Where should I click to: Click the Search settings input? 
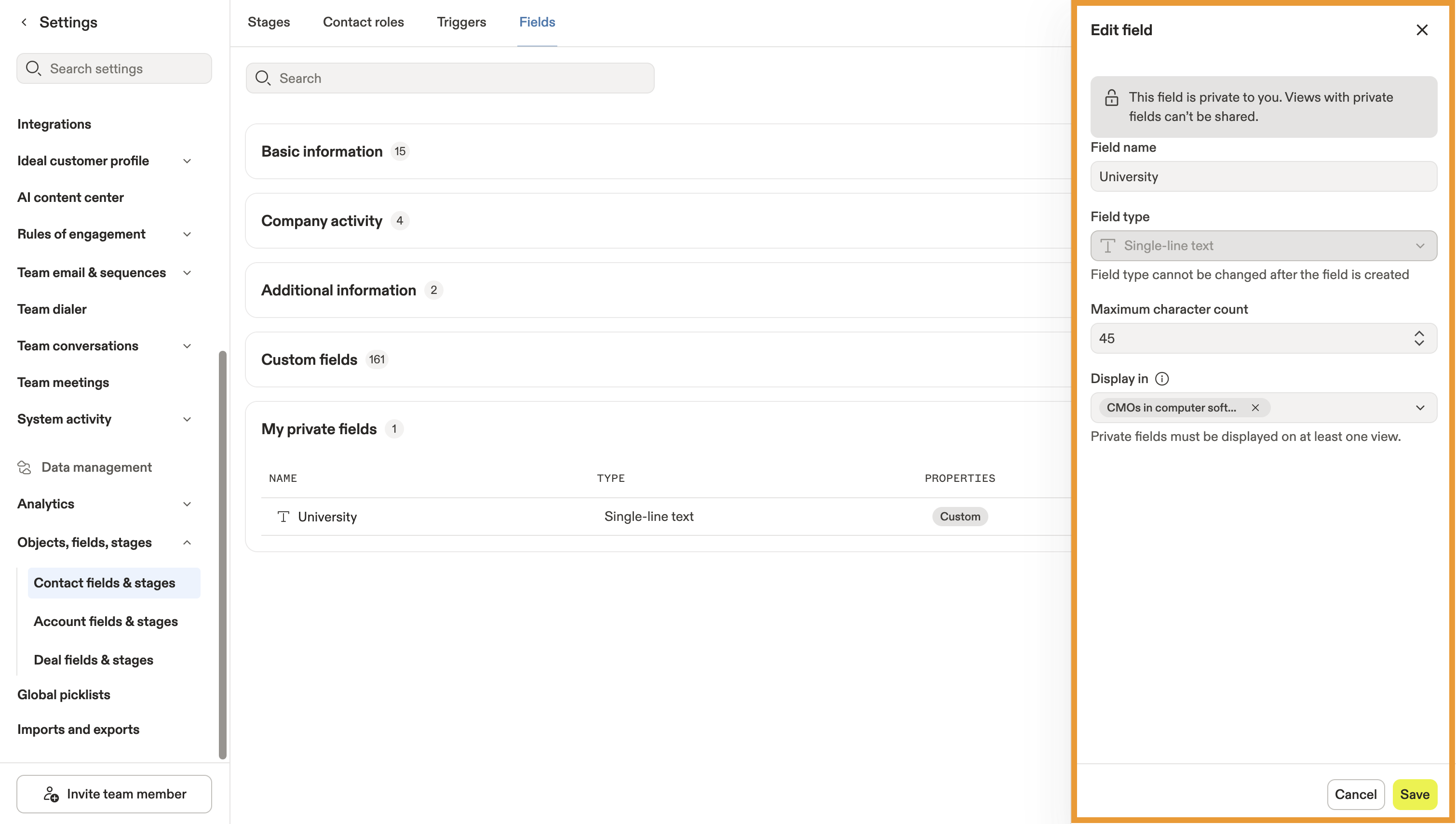coord(114,68)
